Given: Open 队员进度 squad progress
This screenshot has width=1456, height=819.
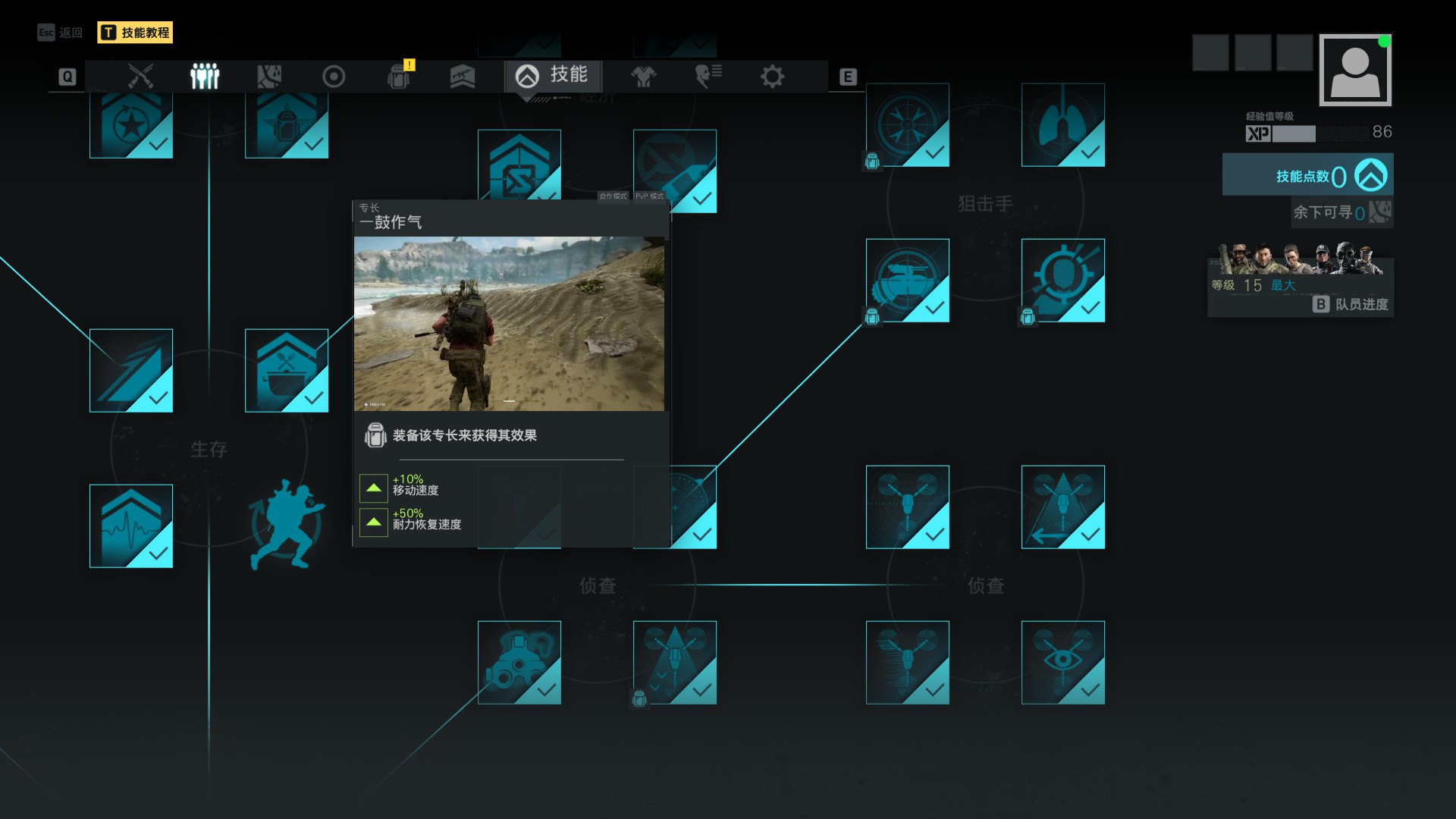Looking at the screenshot, I should (1351, 304).
